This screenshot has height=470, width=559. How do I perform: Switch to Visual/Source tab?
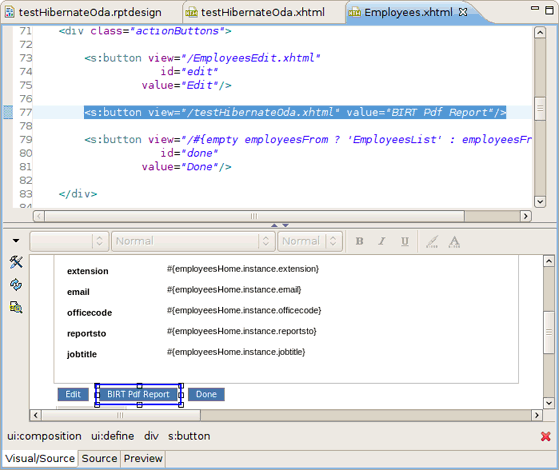click(40, 458)
